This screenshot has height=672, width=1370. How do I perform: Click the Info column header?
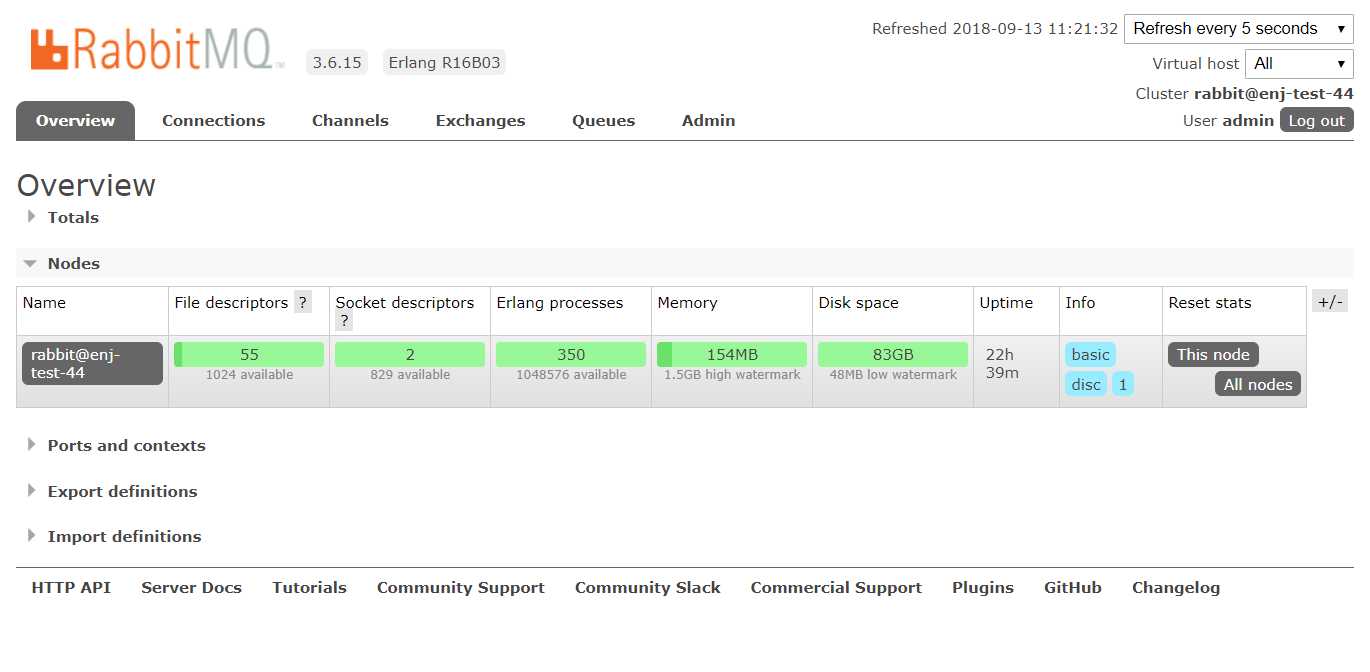1080,303
